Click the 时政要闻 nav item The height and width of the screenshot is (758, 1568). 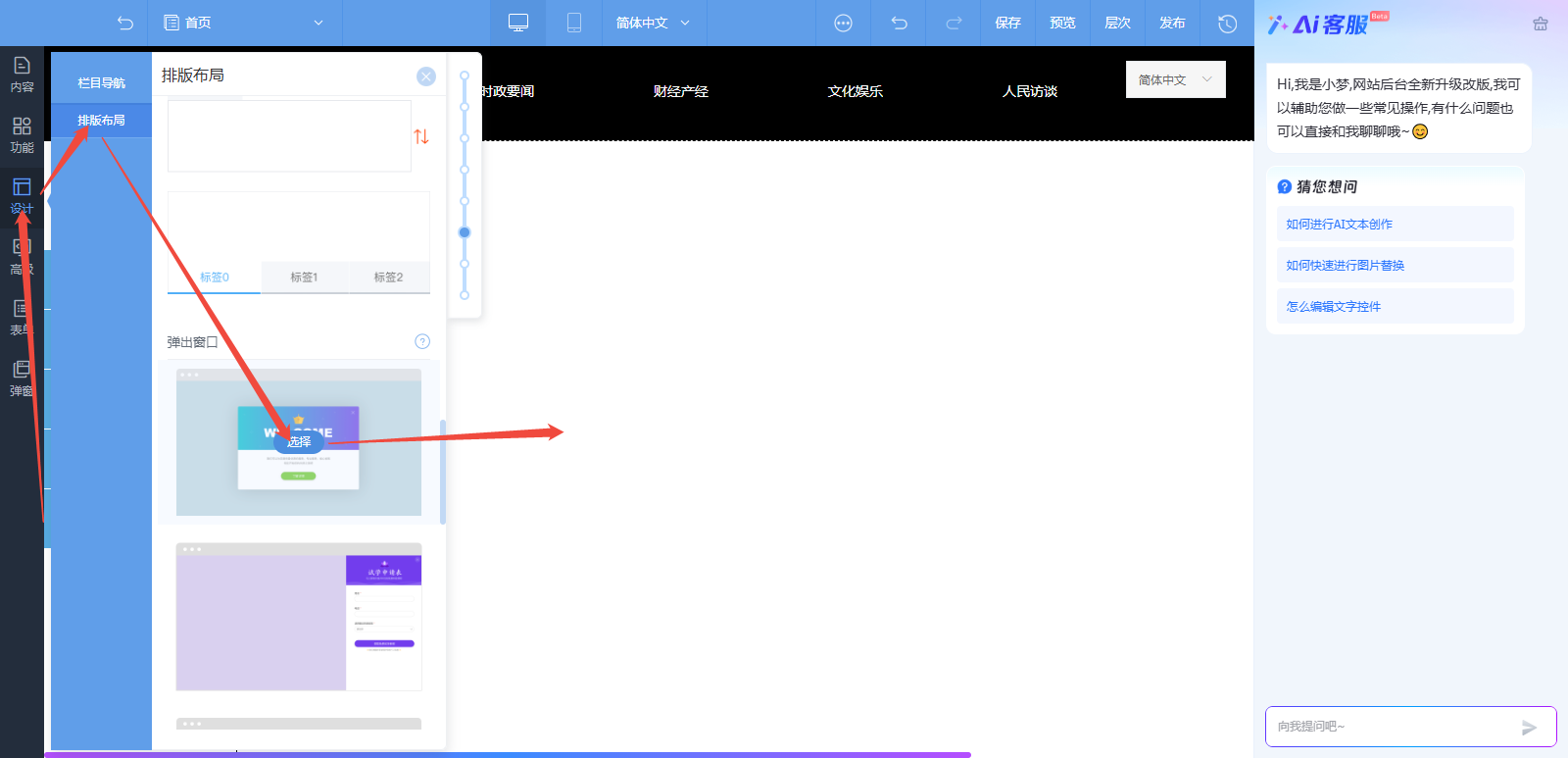point(507,91)
